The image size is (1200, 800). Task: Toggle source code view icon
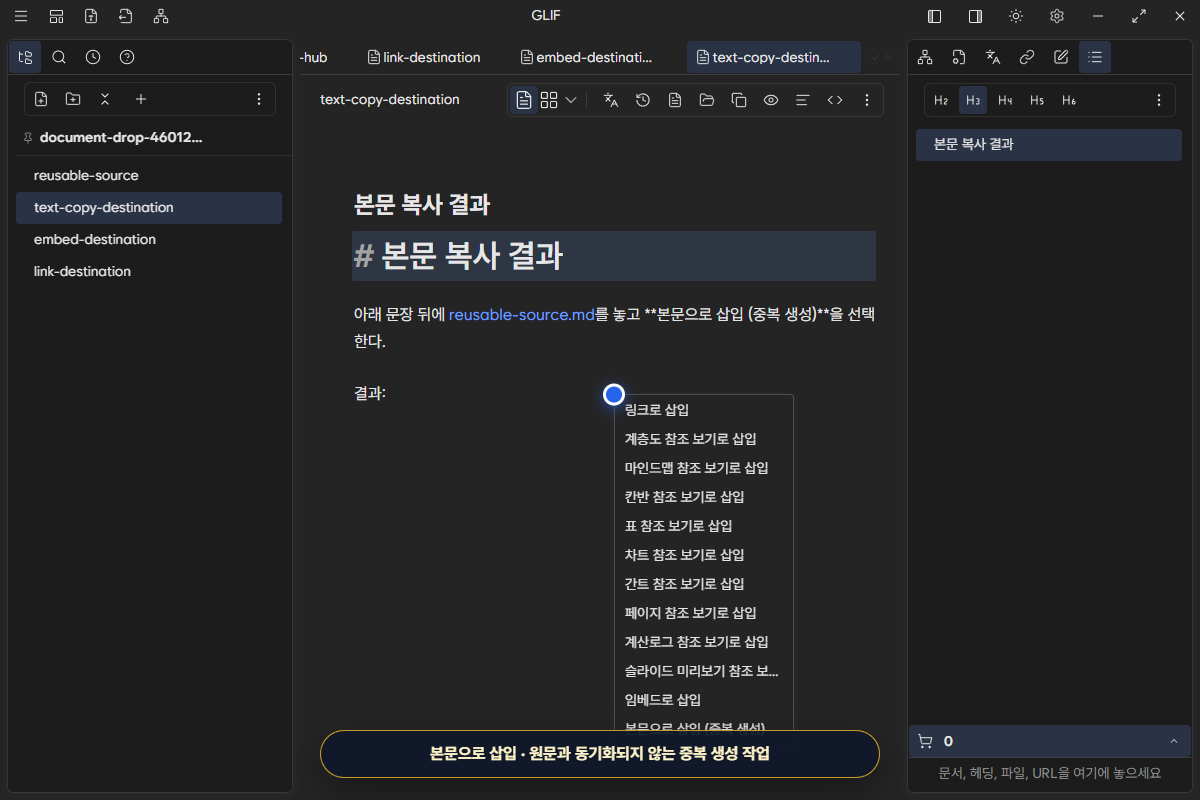click(835, 100)
